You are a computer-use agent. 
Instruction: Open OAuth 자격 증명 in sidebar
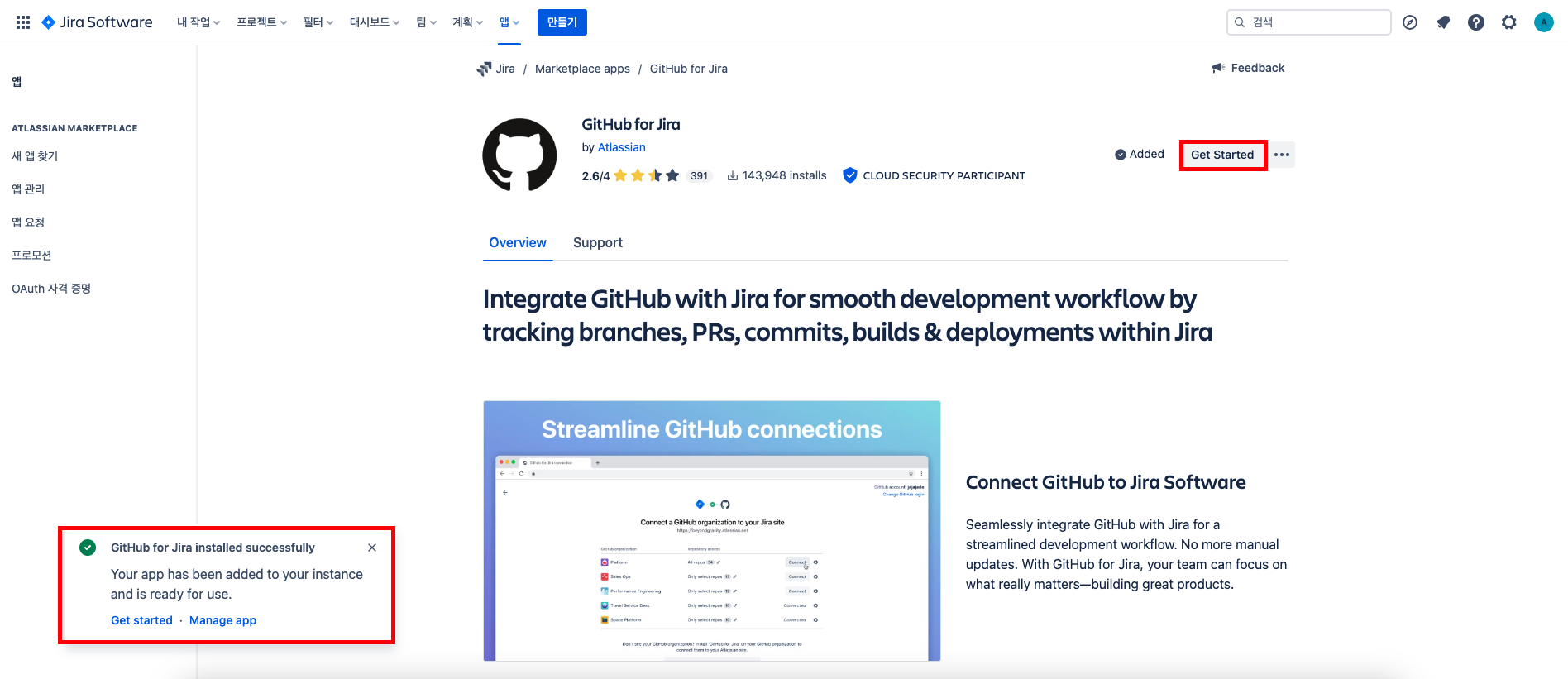(51, 288)
